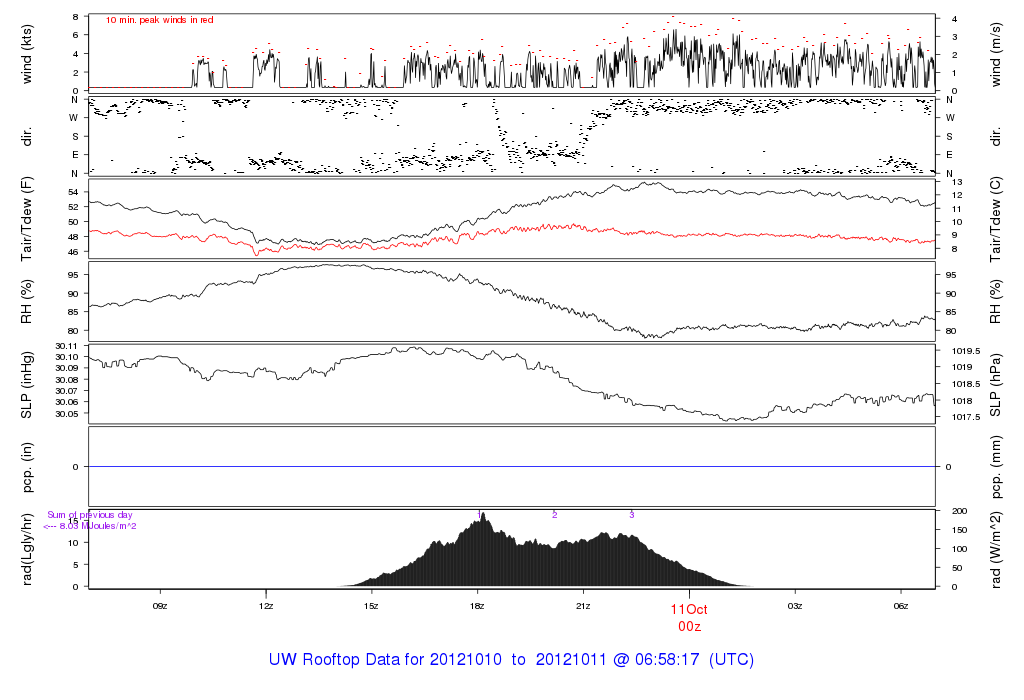Screen dimensions: 1024x700
Task: Click the '30.05' pressure tick value
Action: point(67,413)
